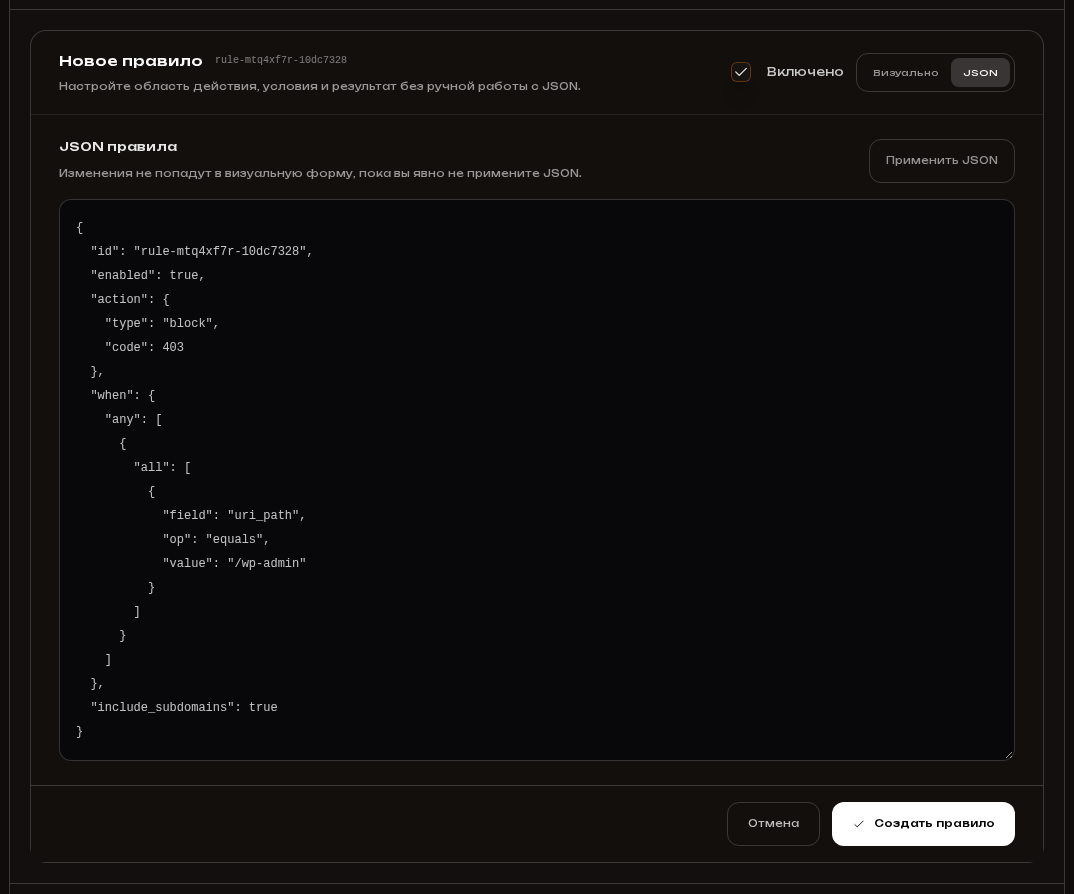
Task: Click the "include_subdomains": true line
Action: coord(184,707)
